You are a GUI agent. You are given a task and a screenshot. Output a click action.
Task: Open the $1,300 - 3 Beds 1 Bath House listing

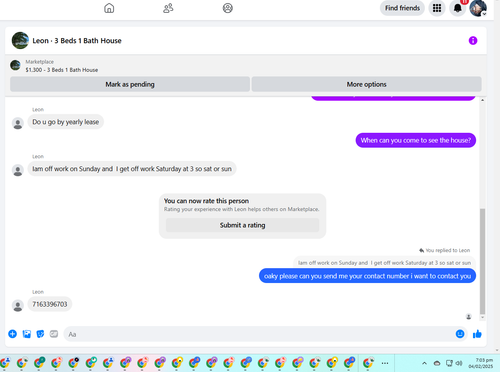coord(62,70)
